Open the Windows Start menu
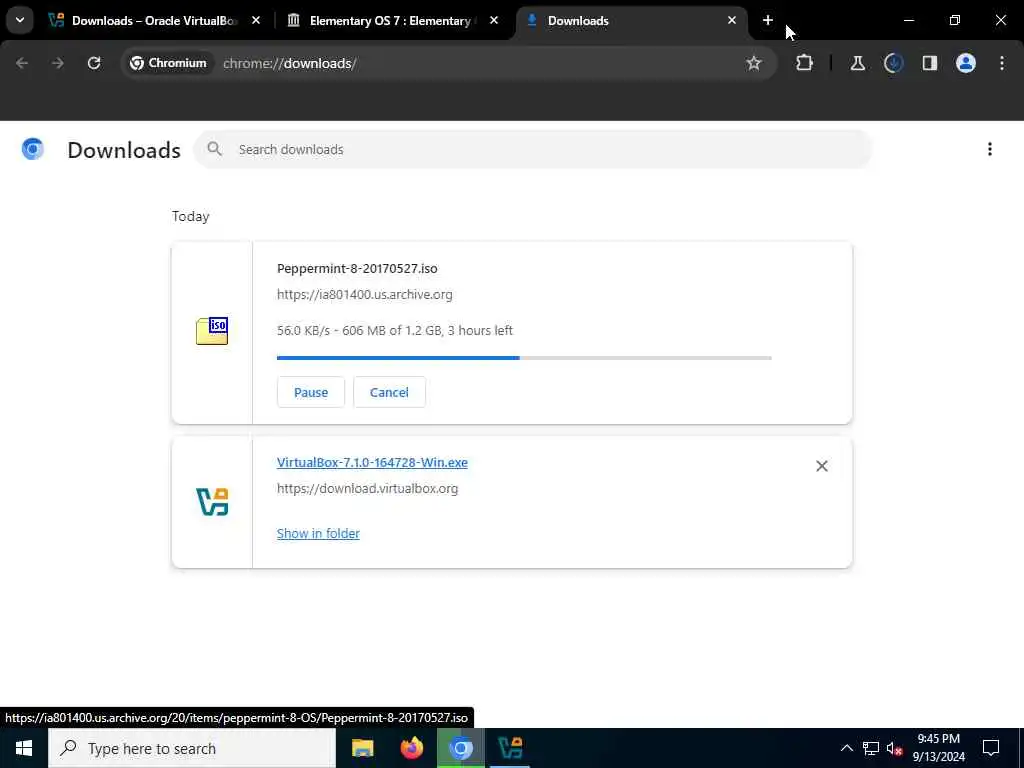Image resolution: width=1024 pixels, height=768 pixels. pyautogui.click(x=24, y=748)
